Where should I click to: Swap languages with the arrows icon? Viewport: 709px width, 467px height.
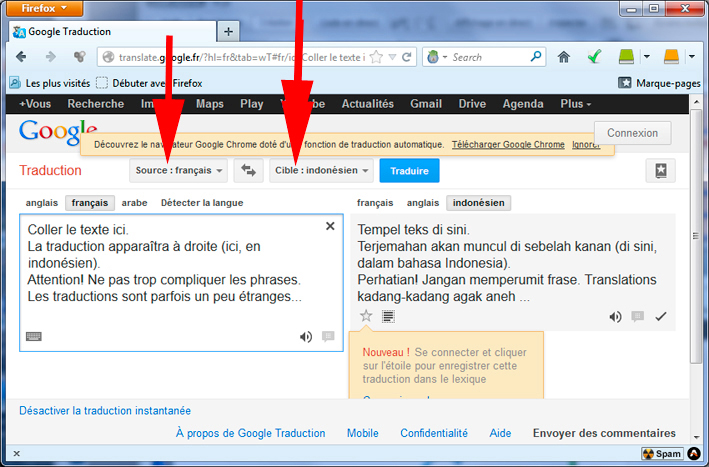[248, 170]
